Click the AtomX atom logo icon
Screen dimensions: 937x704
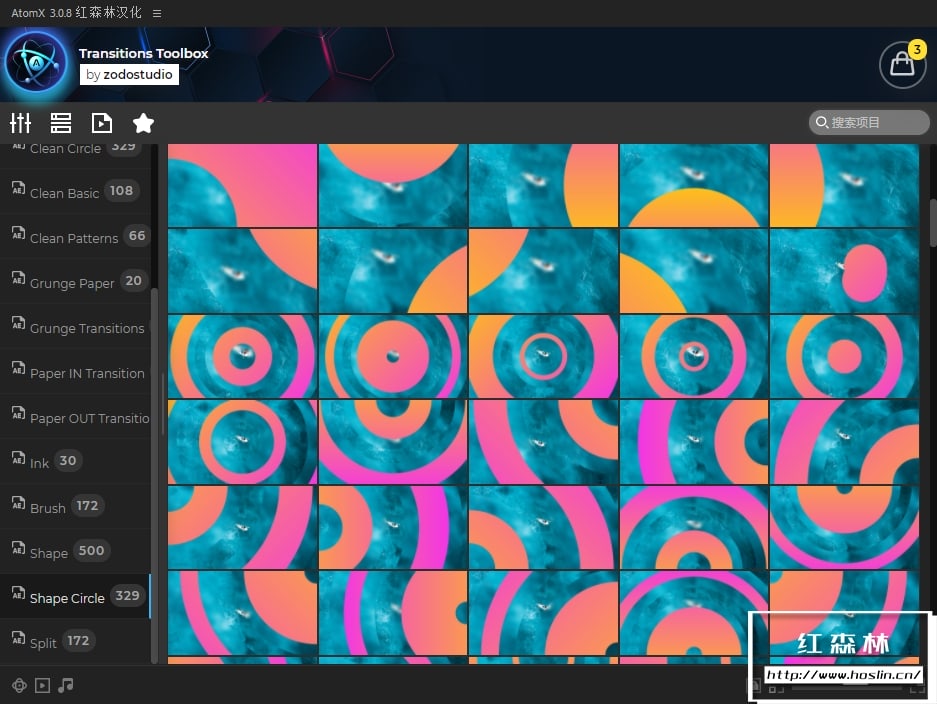[x=36, y=62]
